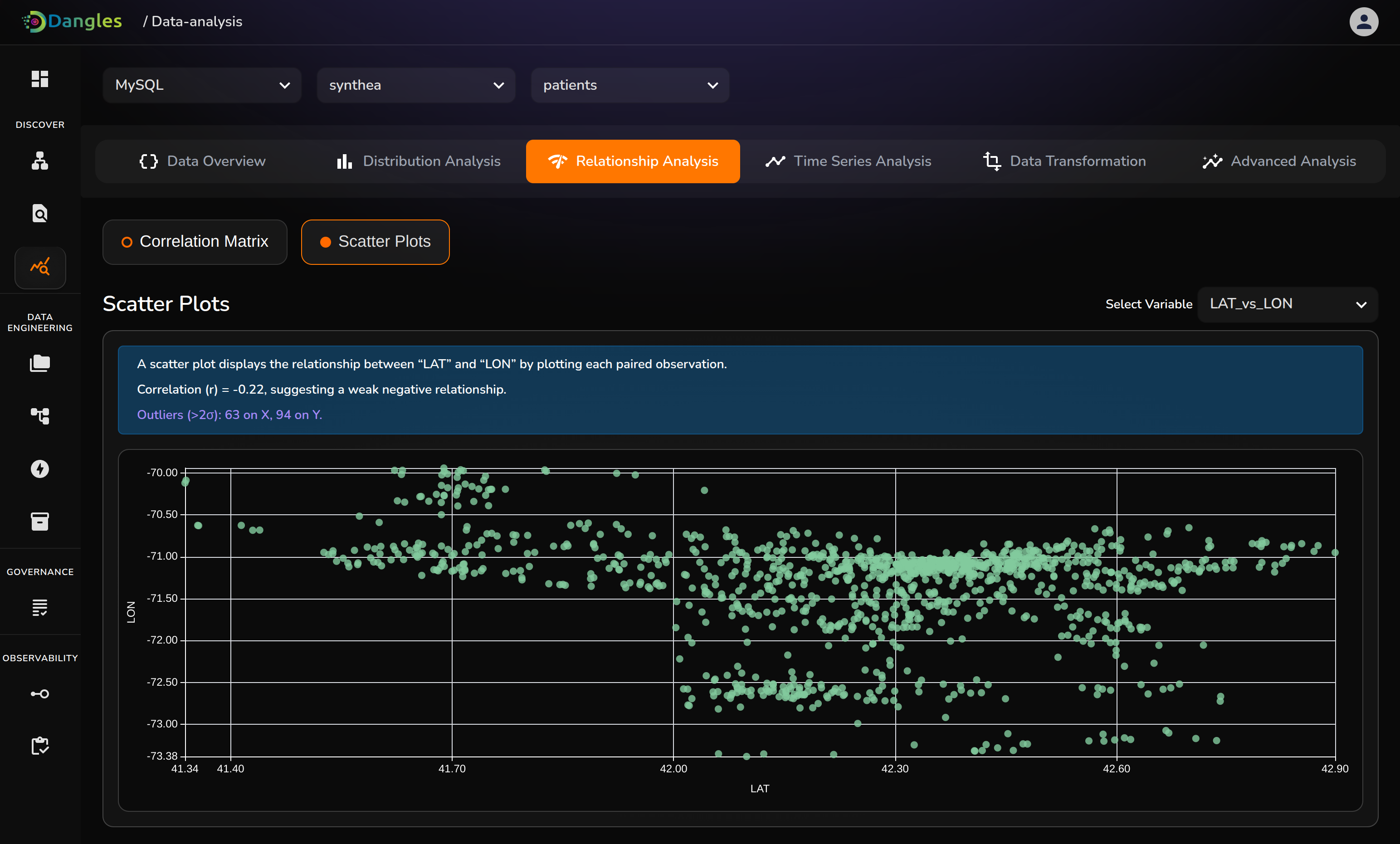Open the dashboard grid icon at sidebar top
Image resolution: width=1400 pixels, height=844 pixels.
coord(40,79)
